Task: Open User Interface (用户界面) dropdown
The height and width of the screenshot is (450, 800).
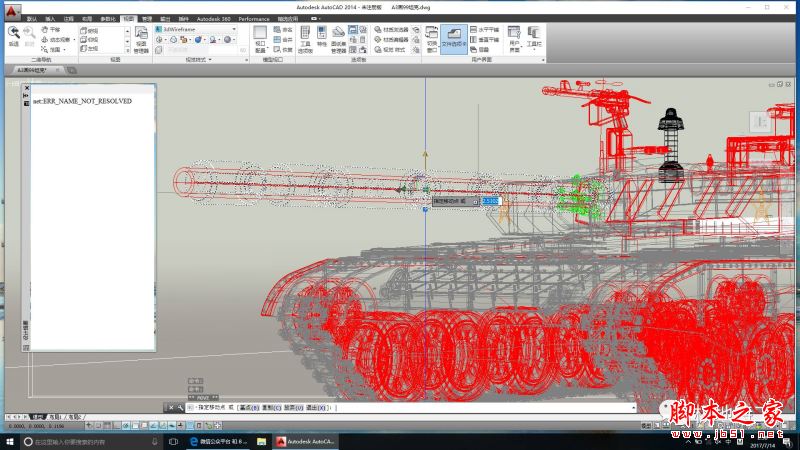Action: [x=514, y=39]
